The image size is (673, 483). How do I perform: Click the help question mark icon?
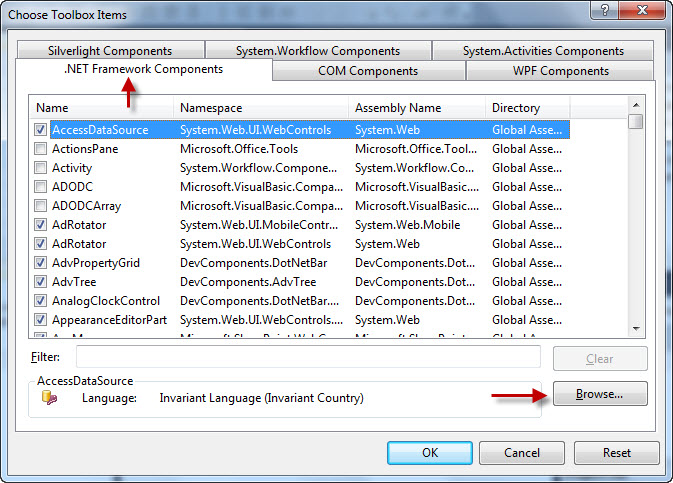[x=603, y=9]
